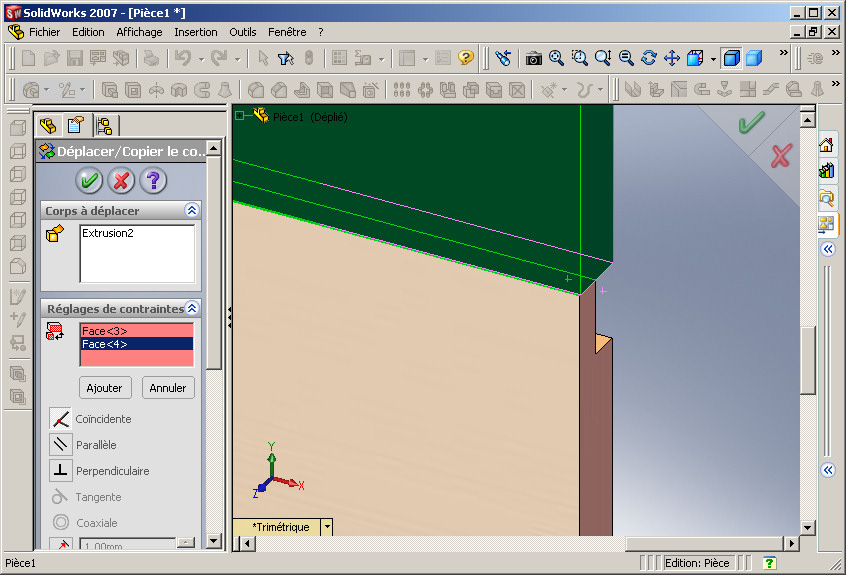Viewport: 846px width, 575px height.
Task: Choose the Coaxiale constraint
Action: pos(60,522)
